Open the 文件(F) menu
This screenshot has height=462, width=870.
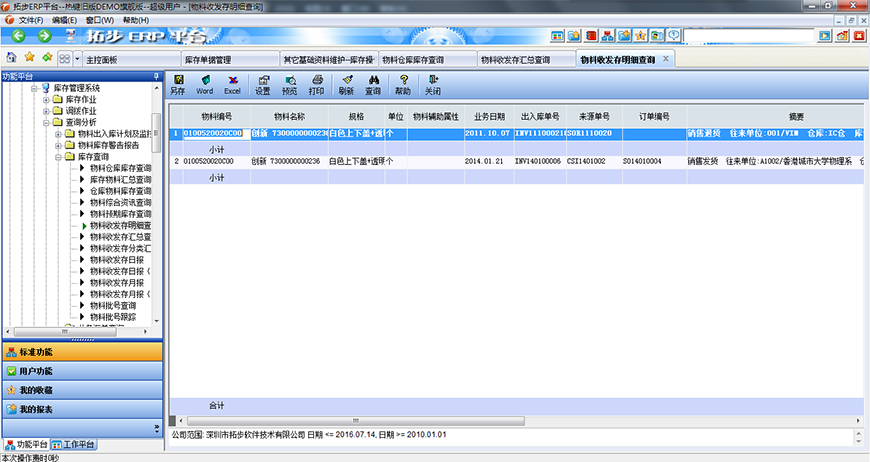31,19
